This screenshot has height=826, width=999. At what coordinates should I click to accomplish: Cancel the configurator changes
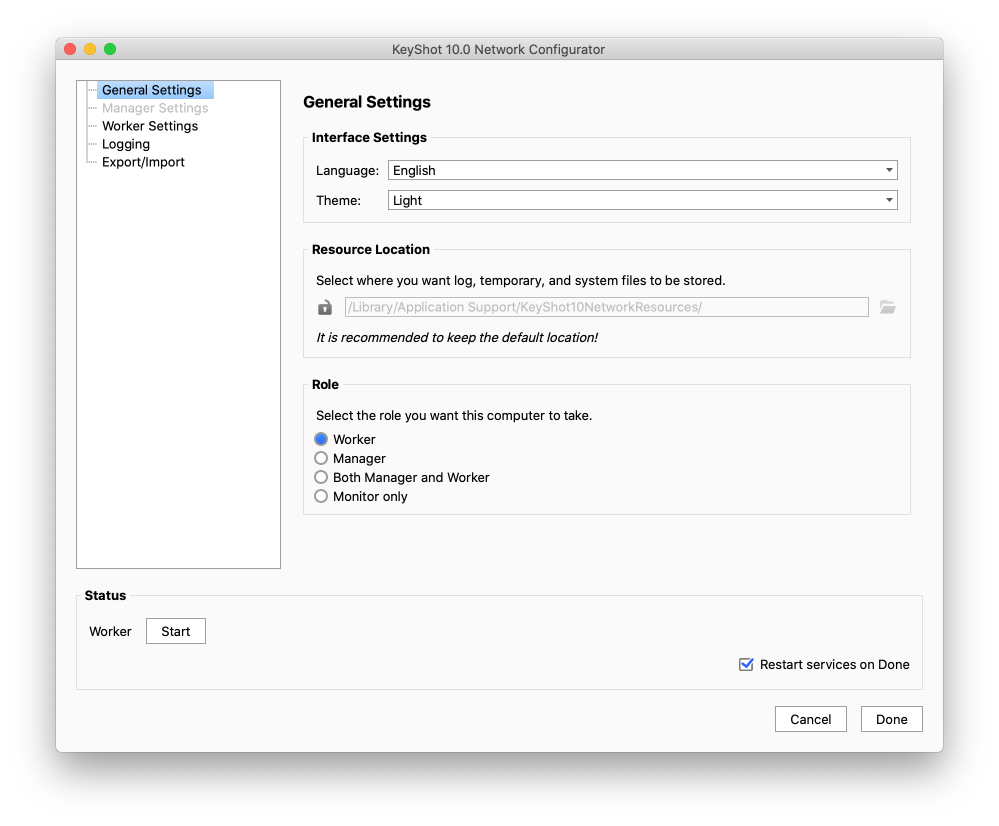810,719
